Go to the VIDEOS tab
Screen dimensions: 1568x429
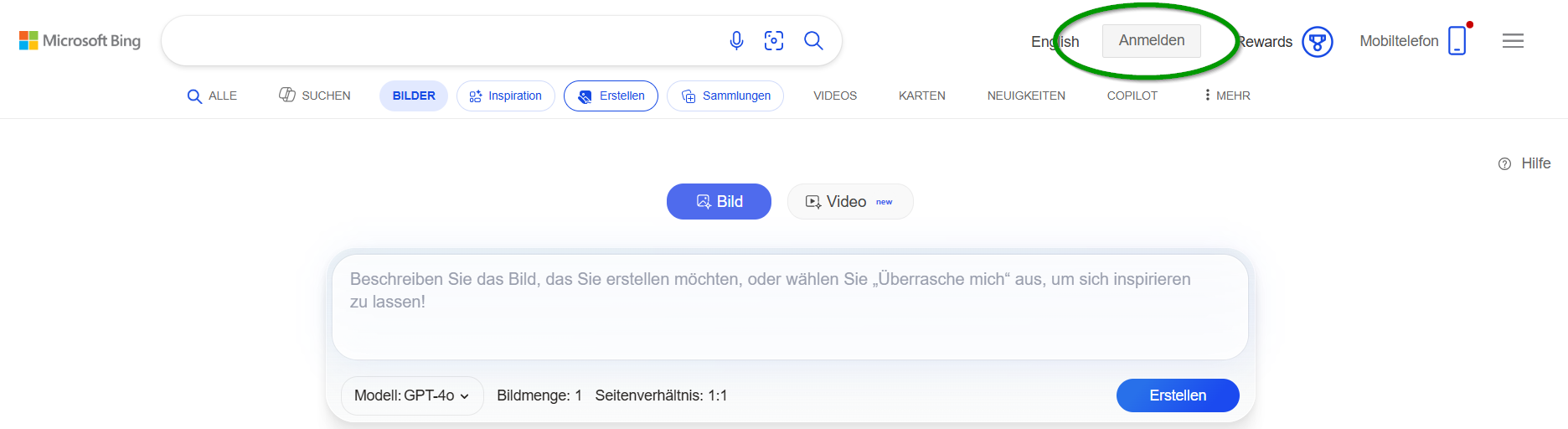coord(835,96)
